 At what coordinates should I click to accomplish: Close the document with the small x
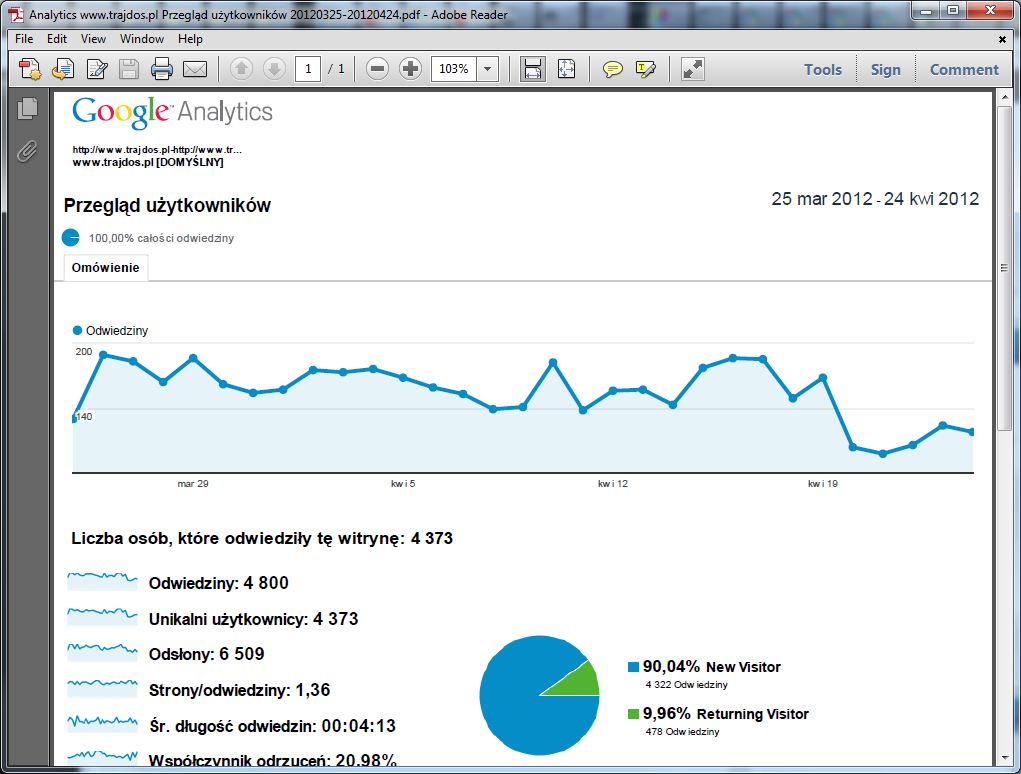click(1002, 40)
